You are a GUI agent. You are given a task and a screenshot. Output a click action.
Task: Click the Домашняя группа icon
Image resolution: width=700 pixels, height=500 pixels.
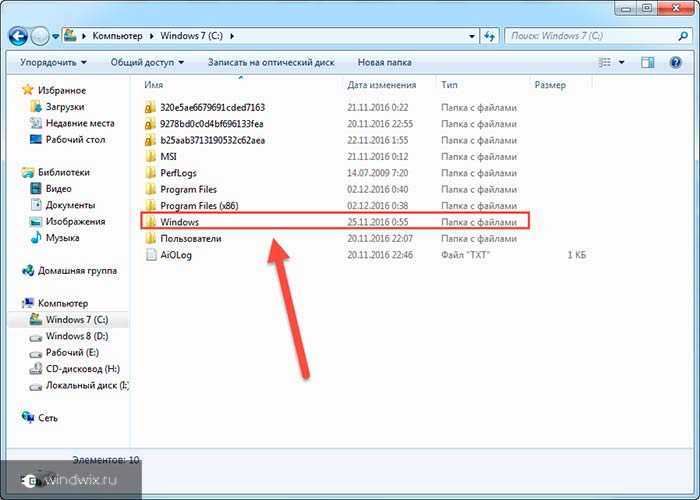pyautogui.click(x=28, y=271)
